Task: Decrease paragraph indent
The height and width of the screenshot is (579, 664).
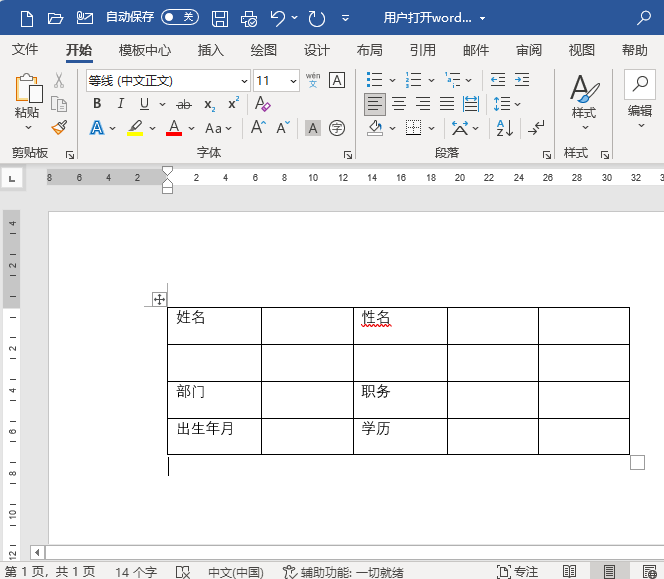Action: (x=498, y=80)
